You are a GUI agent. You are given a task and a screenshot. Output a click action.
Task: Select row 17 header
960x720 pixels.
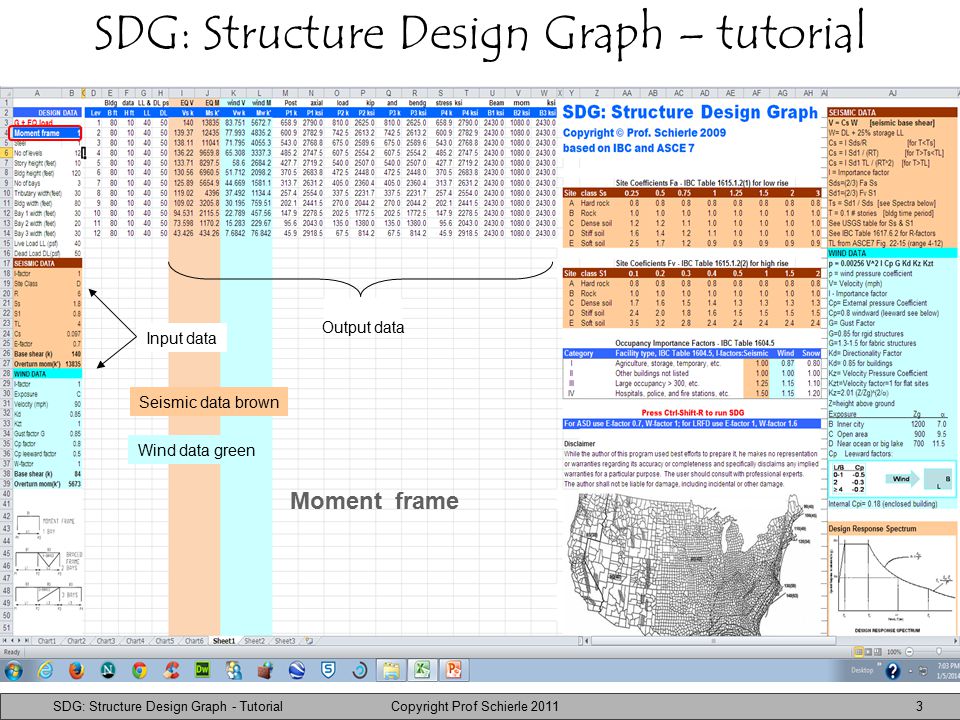[x=6, y=263]
